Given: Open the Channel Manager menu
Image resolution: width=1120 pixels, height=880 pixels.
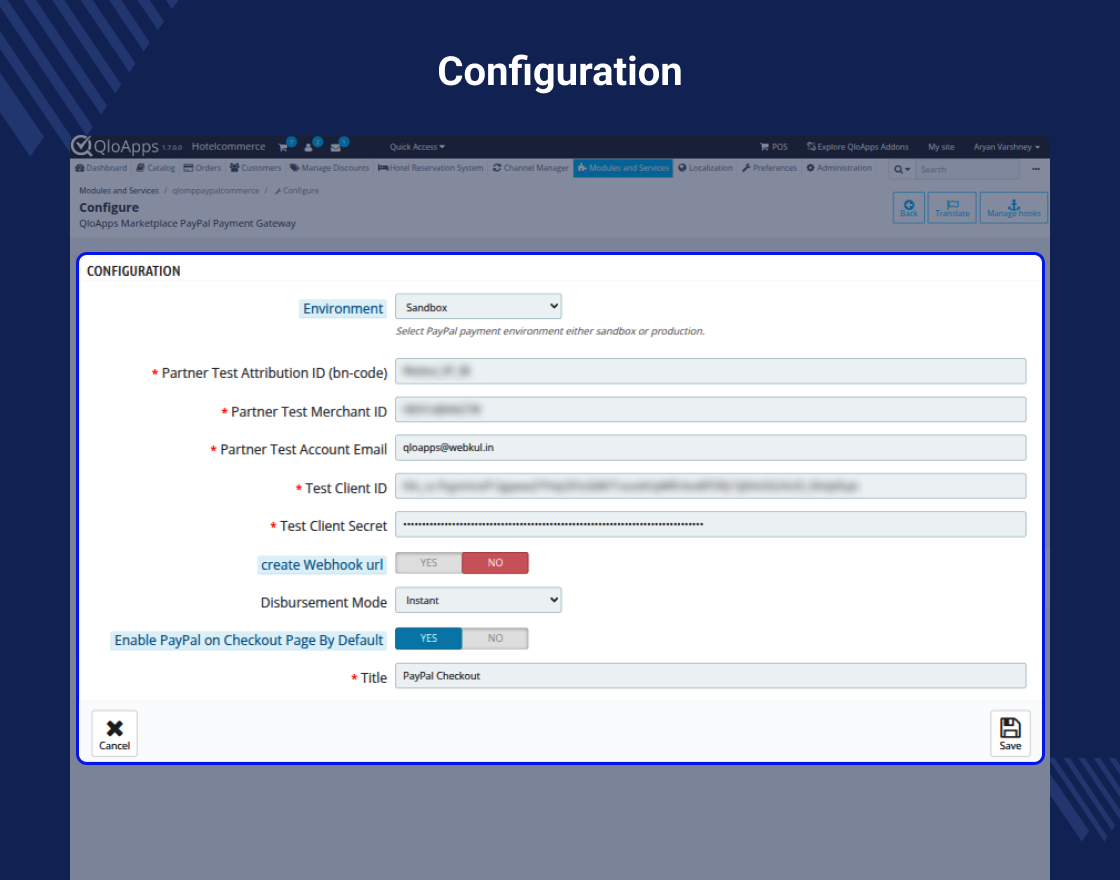Looking at the screenshot, I should [x=531, y=169].
